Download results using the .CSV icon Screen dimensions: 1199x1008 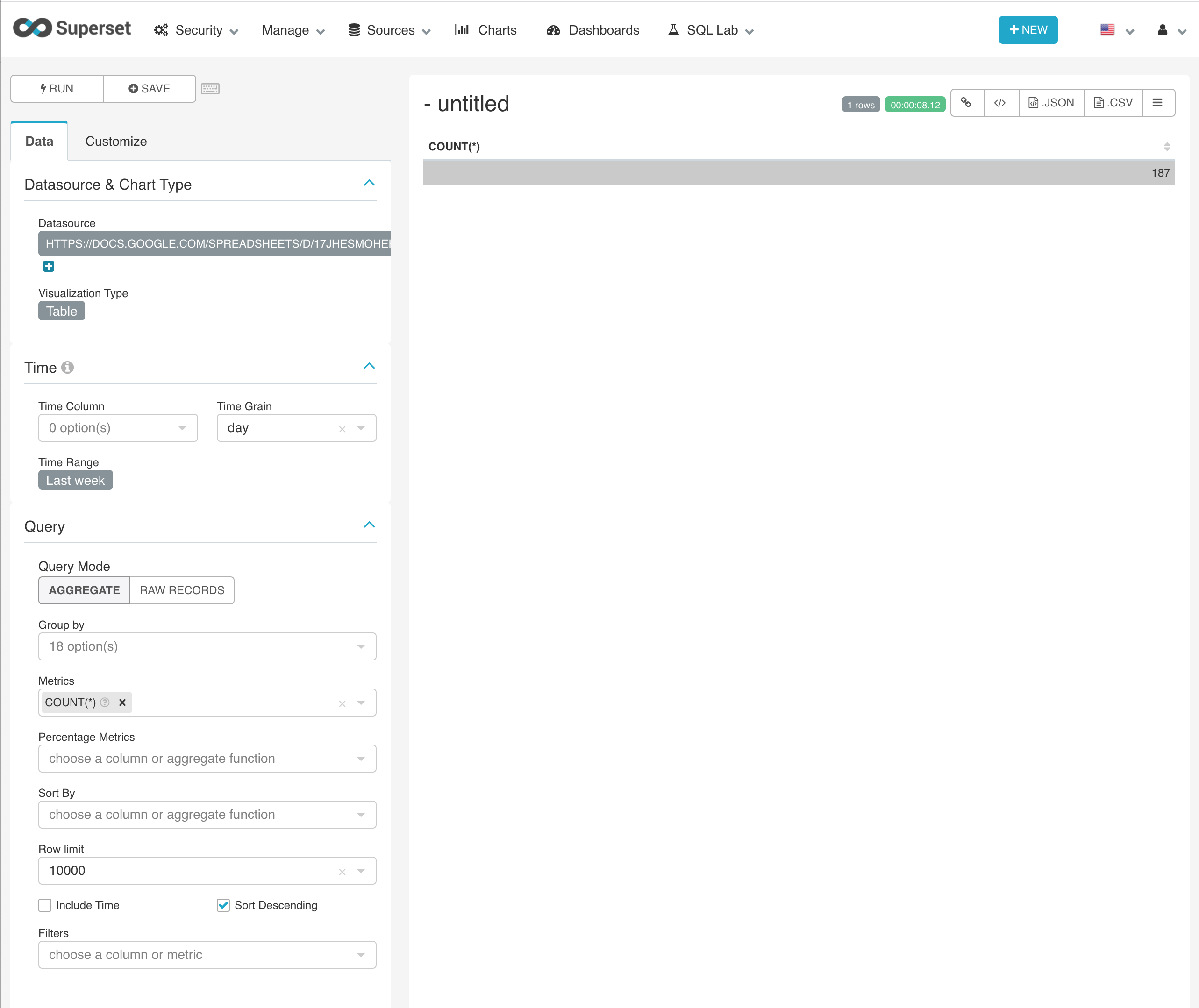[1112, 103]
